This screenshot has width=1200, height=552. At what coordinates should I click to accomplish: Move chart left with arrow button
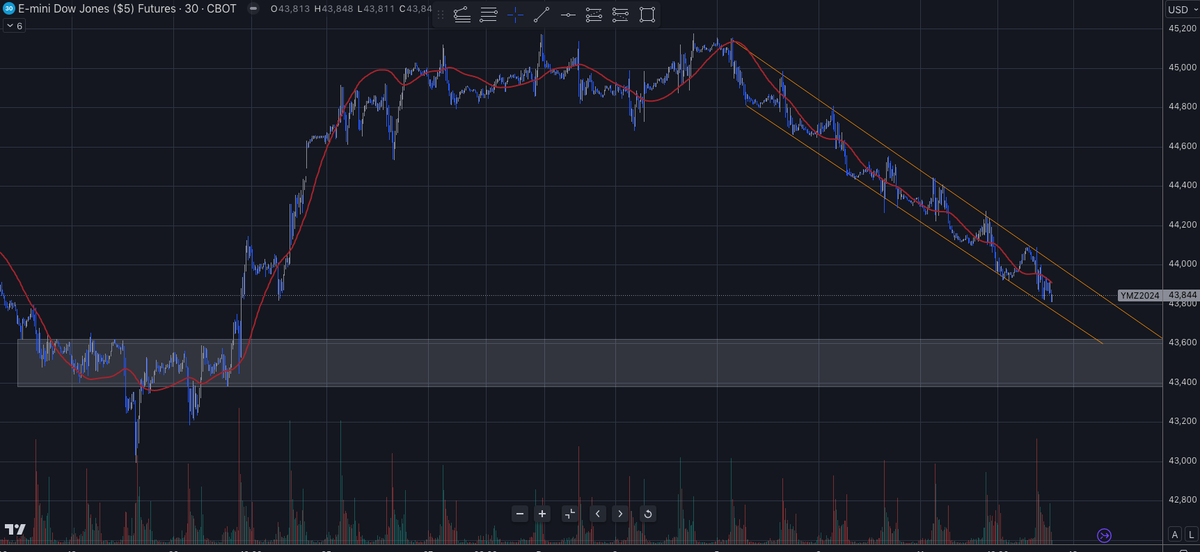[x=597, y=514]
